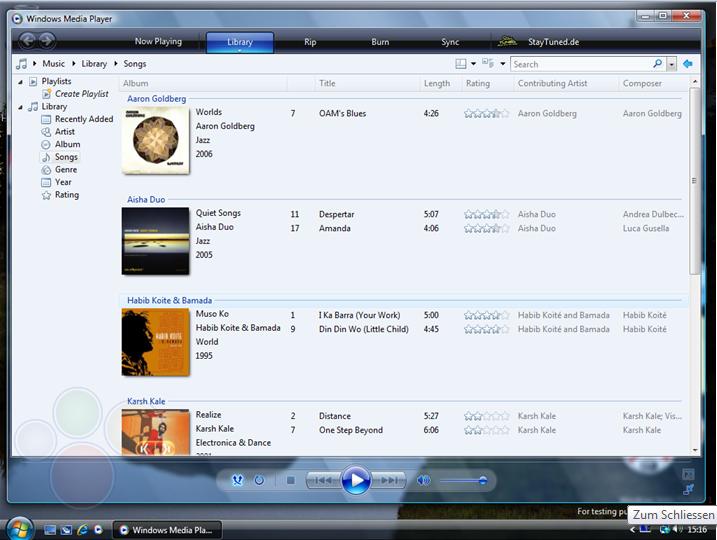Collapse the Library tree node
Viewport: 717px width, 540px height.
pos(20,107)
